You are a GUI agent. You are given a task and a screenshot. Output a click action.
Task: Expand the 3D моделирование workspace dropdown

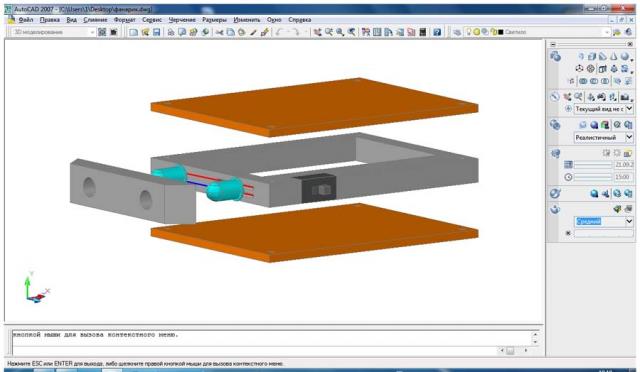pyautogui.click(x=92, y=32)
